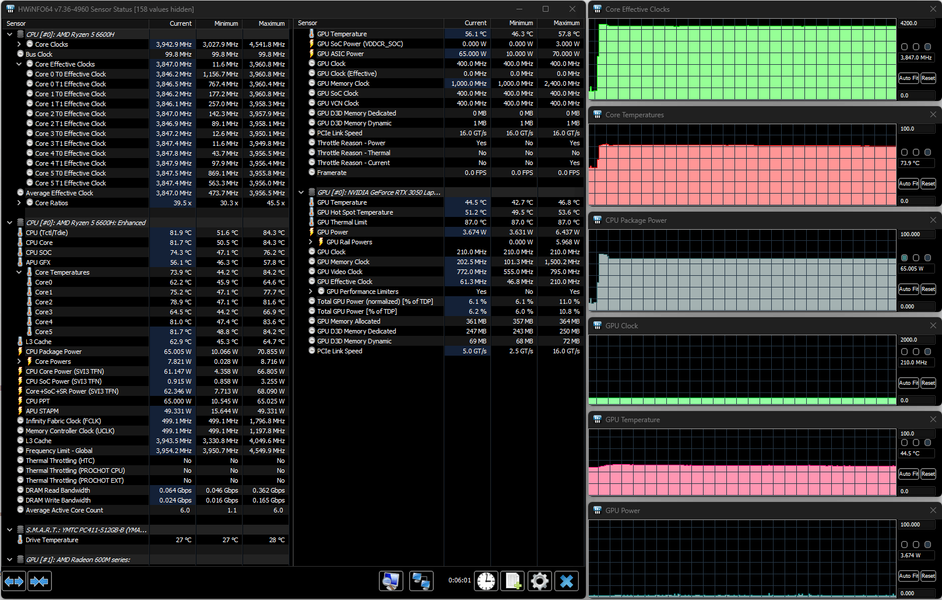The image size is (942, 600).
Task: Select first radio button in Core Temperatures graph
Action: coord(904,152)
